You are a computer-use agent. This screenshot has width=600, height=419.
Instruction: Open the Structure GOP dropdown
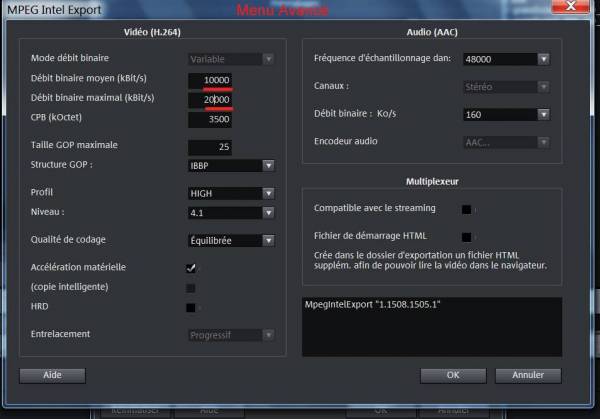[x=231, y=165]
